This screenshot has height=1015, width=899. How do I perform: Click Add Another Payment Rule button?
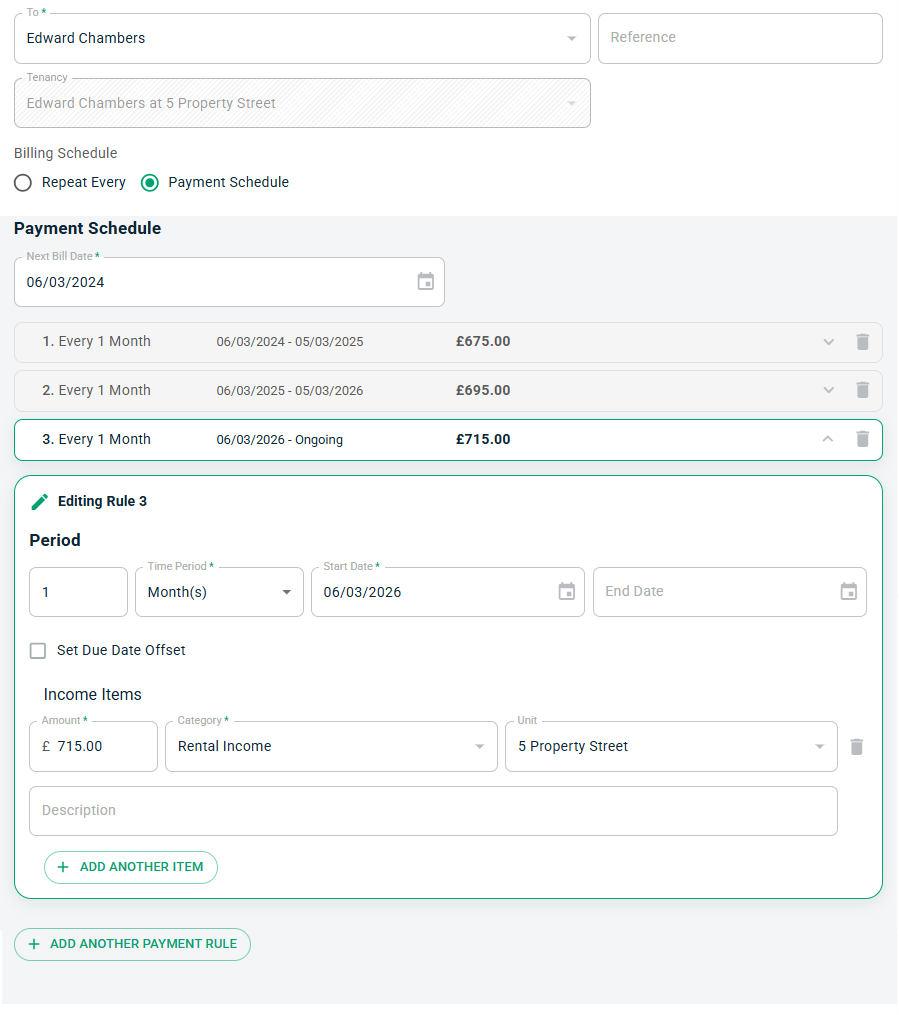pos(132,944)
